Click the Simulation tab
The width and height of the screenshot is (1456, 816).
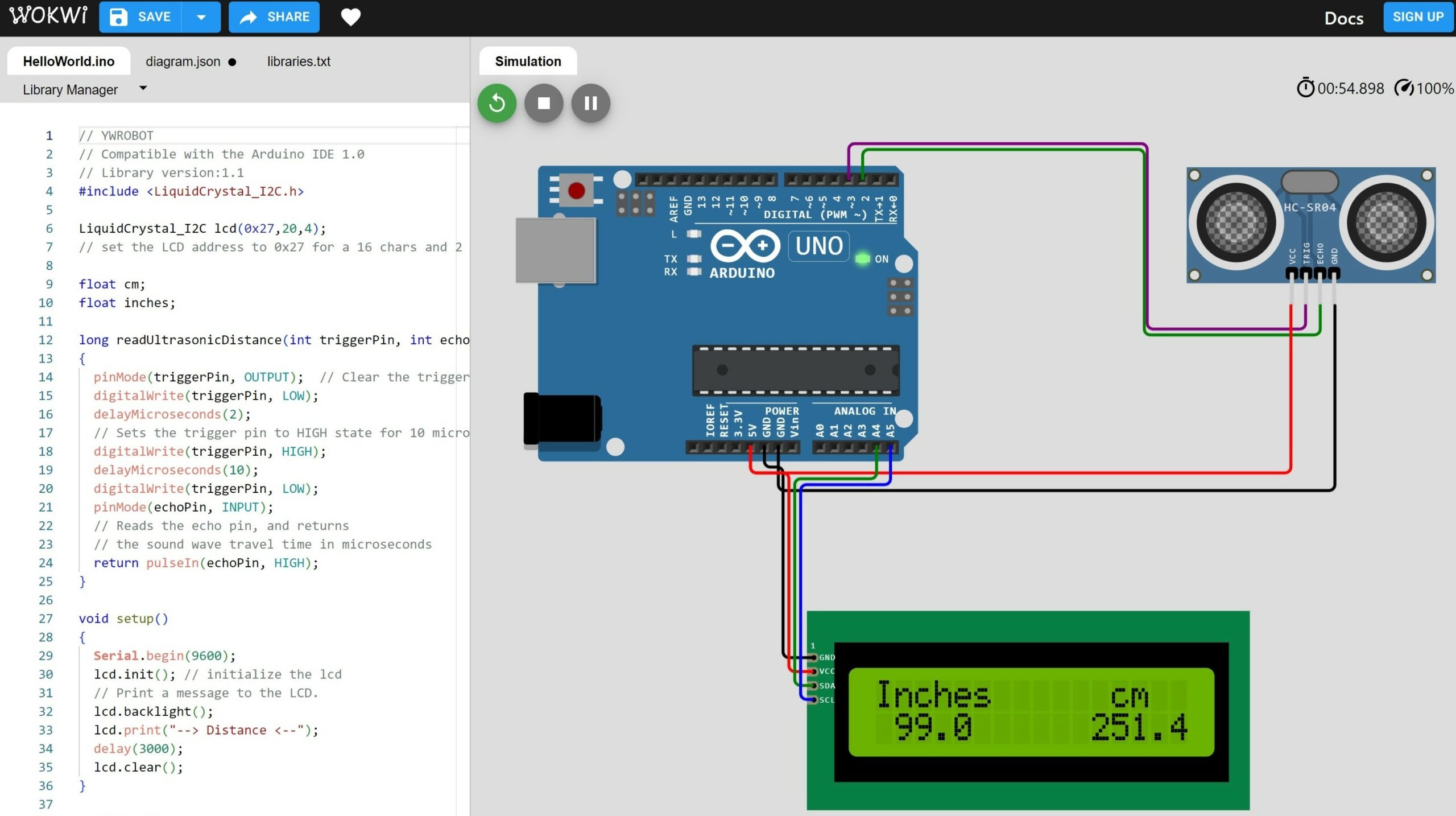coord(527,60)
